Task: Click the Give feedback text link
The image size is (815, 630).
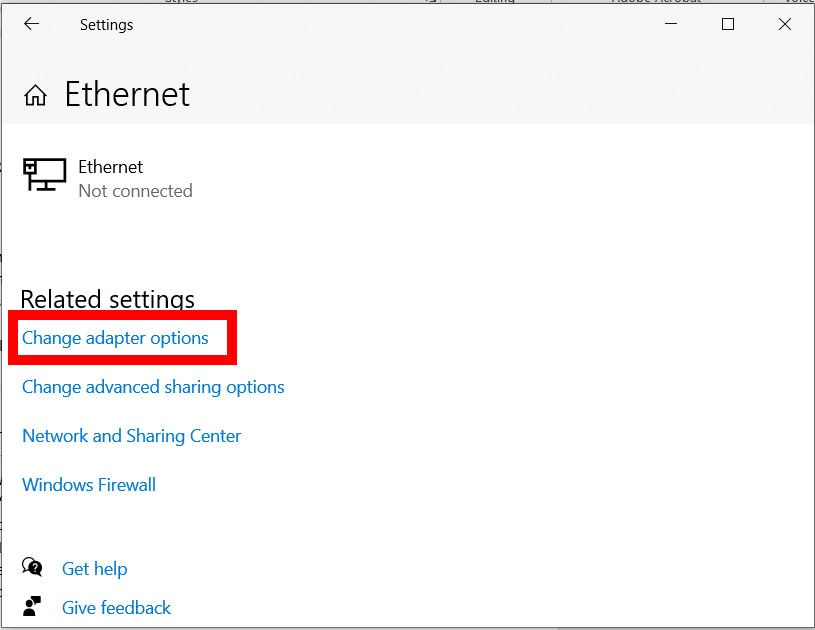Action: point(116,608)
